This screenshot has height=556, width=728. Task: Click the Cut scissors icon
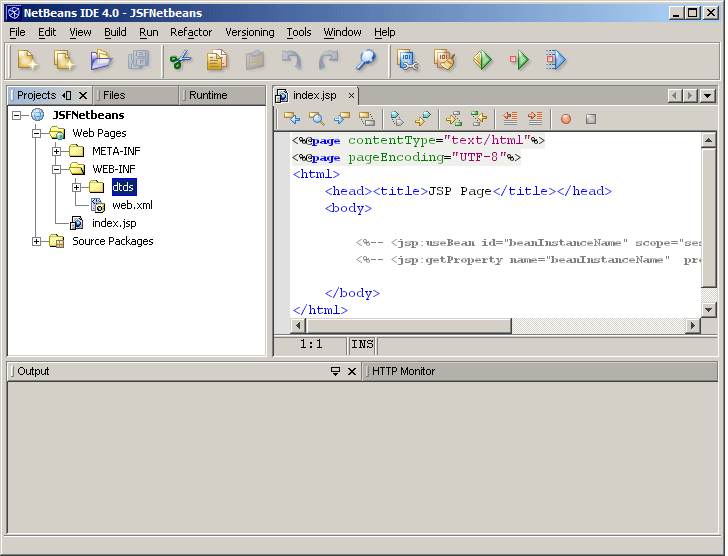click(181, 60)
